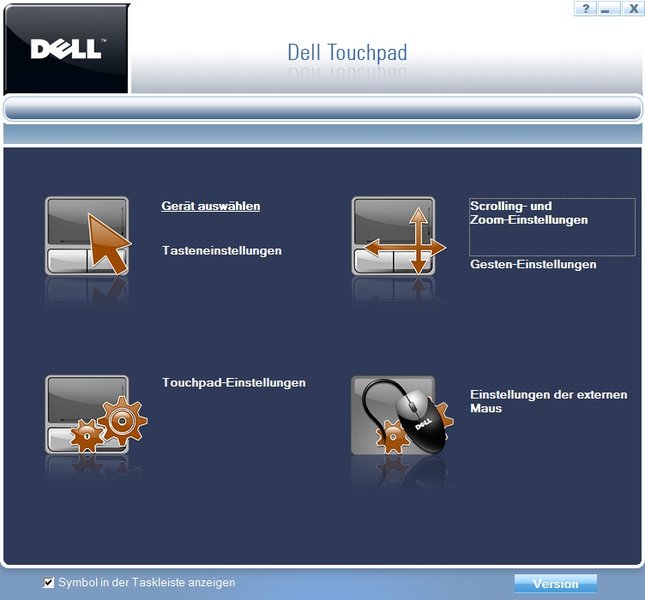Click the 'Symbol in der Taskleiste anzeigen' label
The width and height of the screenshot is (645, 600).
pyautogui.click(x=146, y=582)
